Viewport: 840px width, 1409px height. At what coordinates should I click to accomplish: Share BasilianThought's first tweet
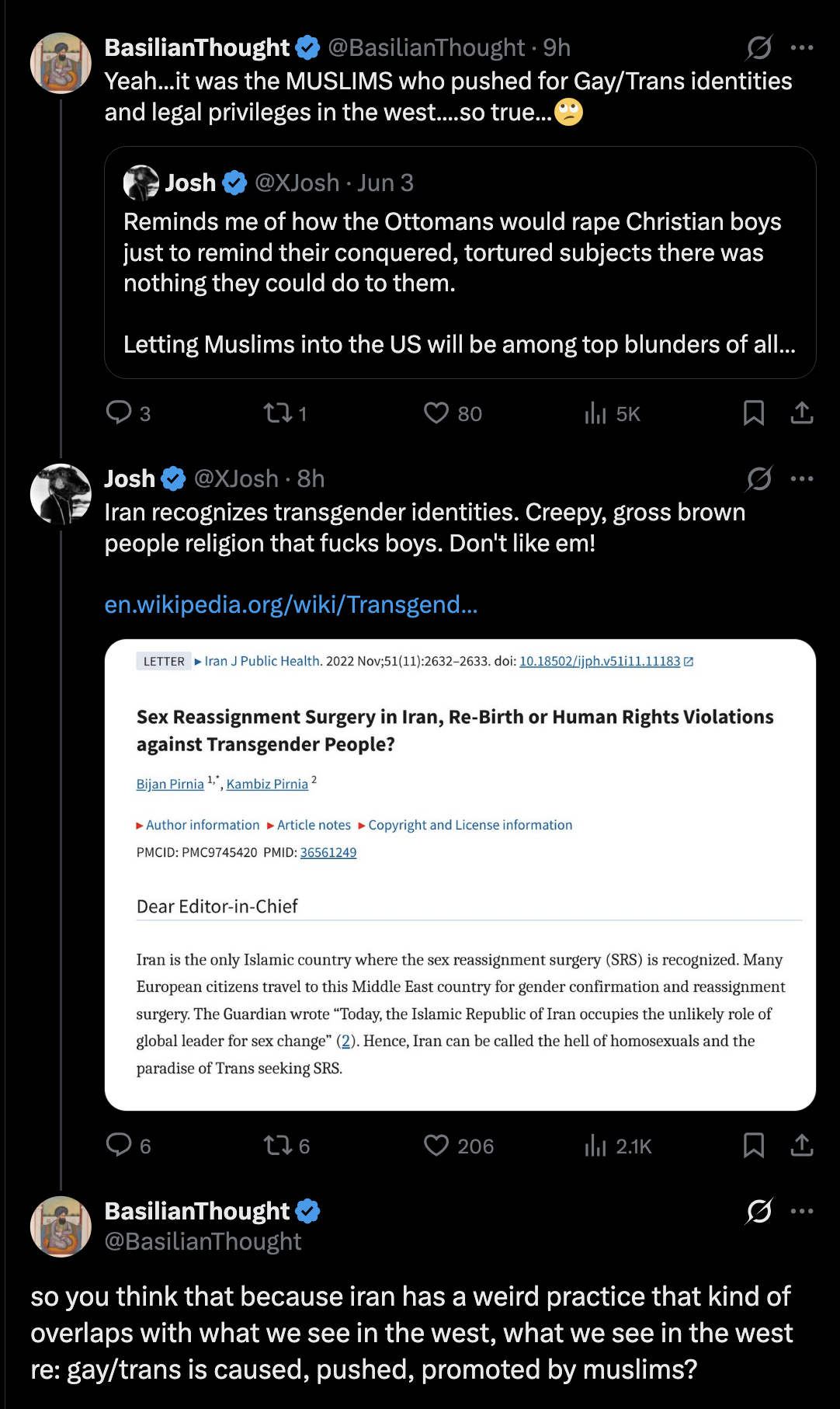tap(802, 413)
